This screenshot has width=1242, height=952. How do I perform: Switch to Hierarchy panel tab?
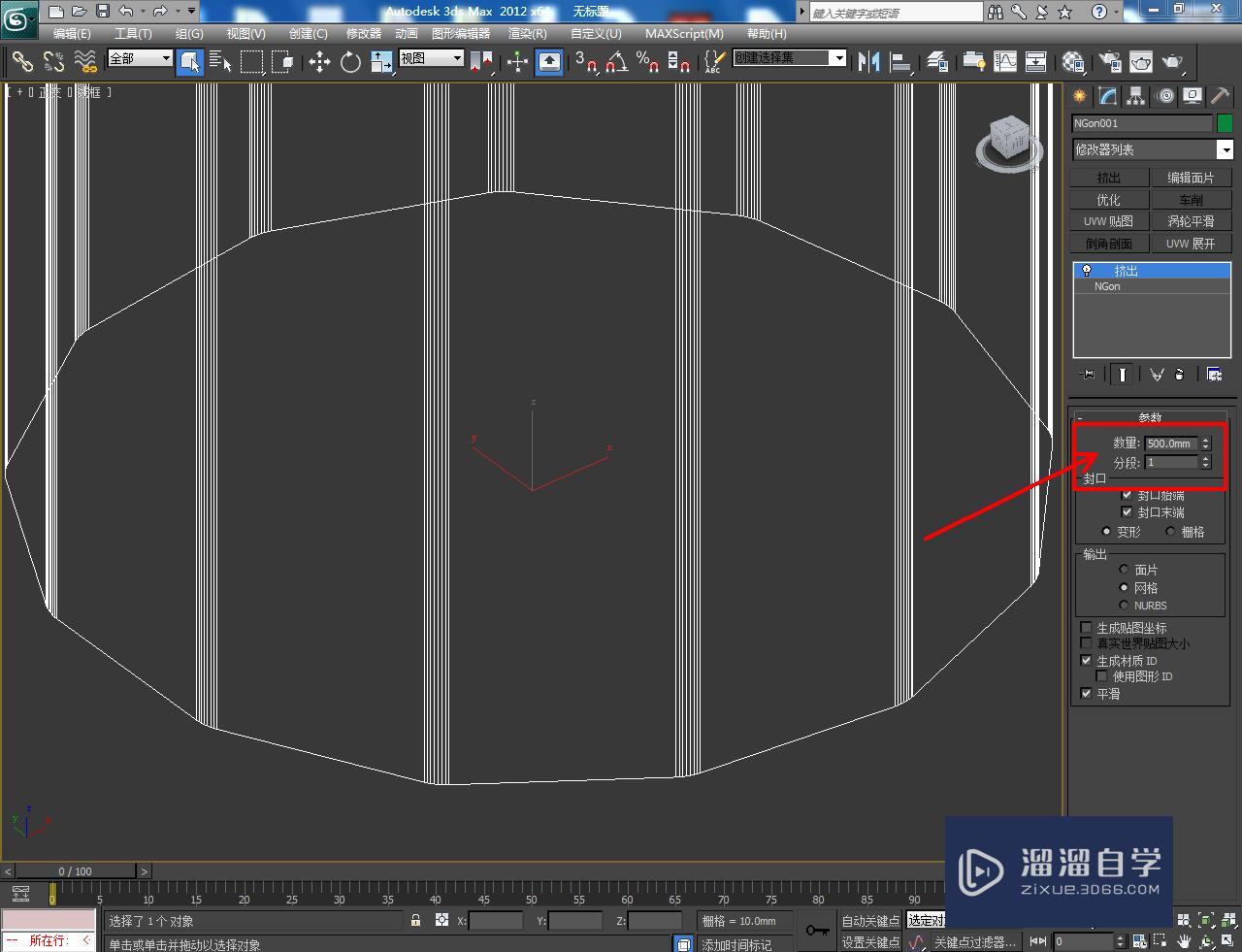tap(1136, 96)
